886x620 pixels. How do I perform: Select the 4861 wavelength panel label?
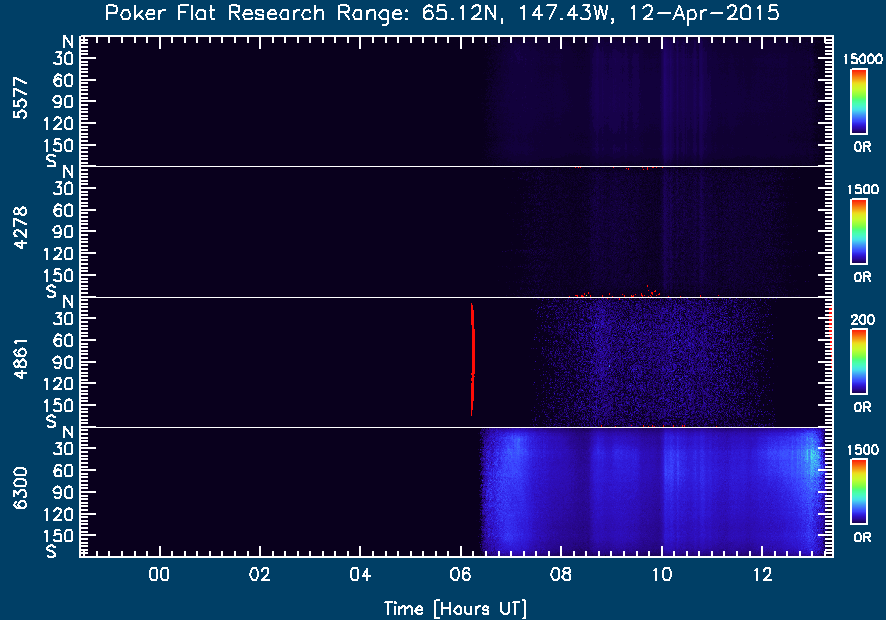(x=20, y=359)
